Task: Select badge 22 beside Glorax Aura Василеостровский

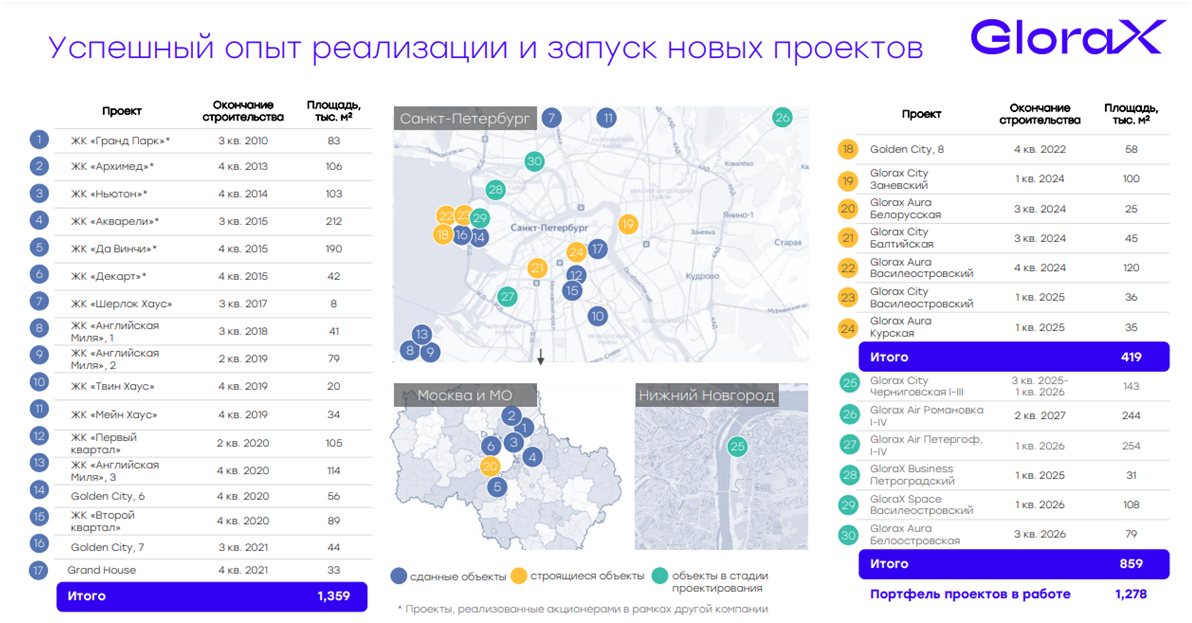Action: [848, 267]
